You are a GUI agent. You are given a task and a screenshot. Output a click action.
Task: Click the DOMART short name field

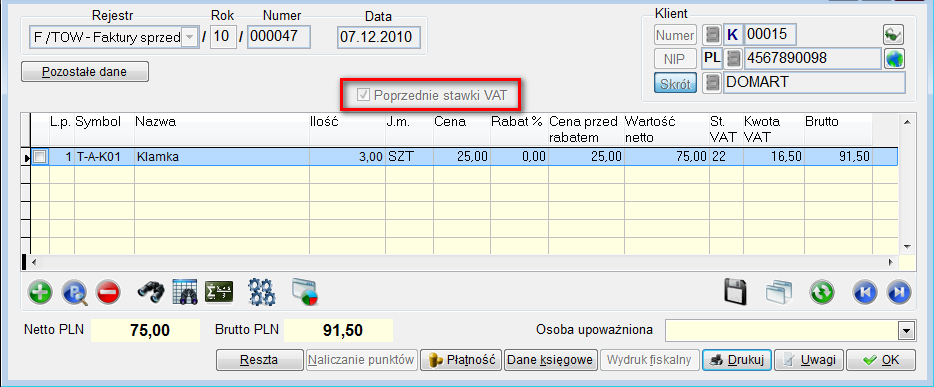814,83
